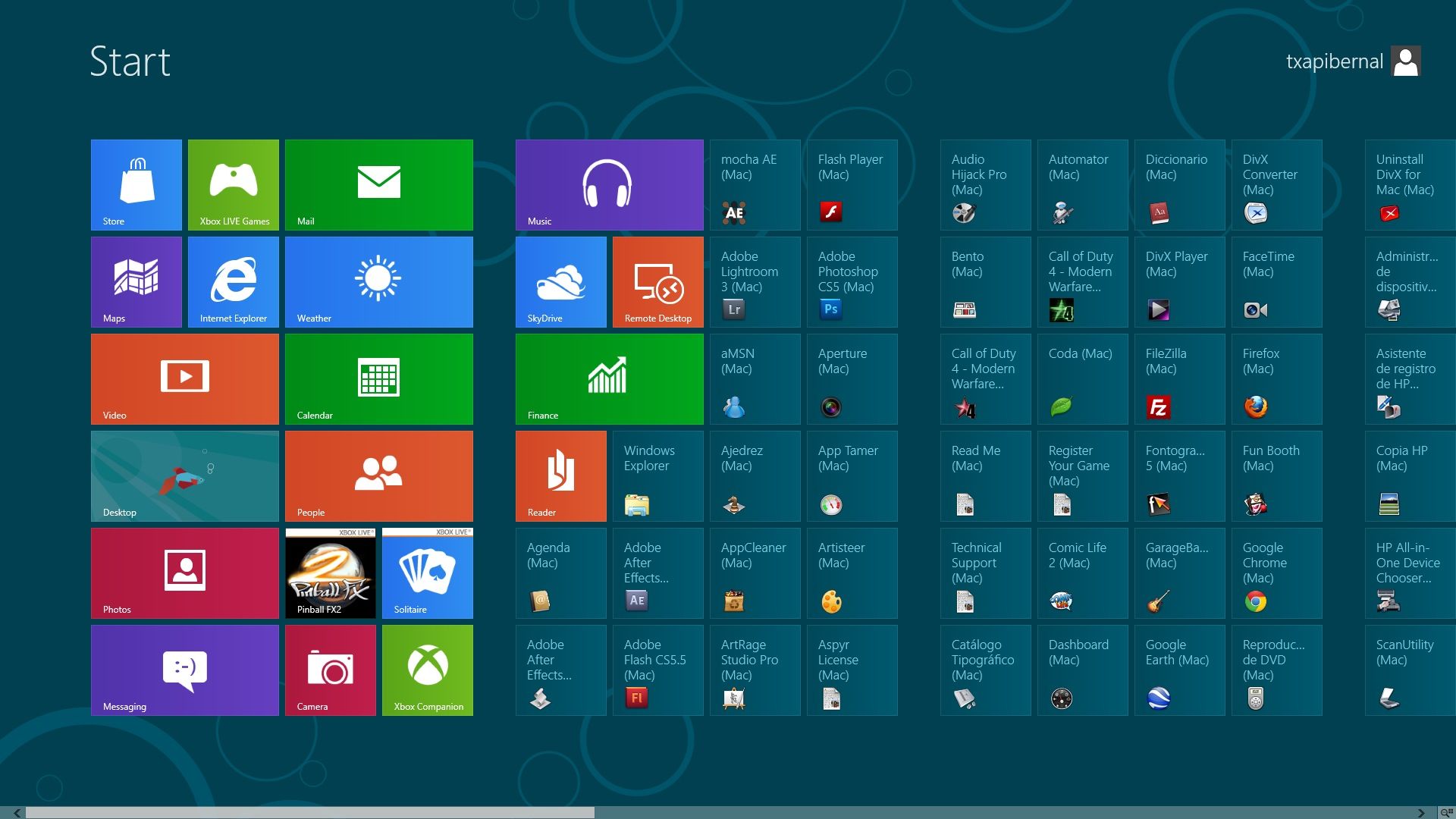Open the Camera tile
The height and width of the screenshot is (819, 1456).
331,670
